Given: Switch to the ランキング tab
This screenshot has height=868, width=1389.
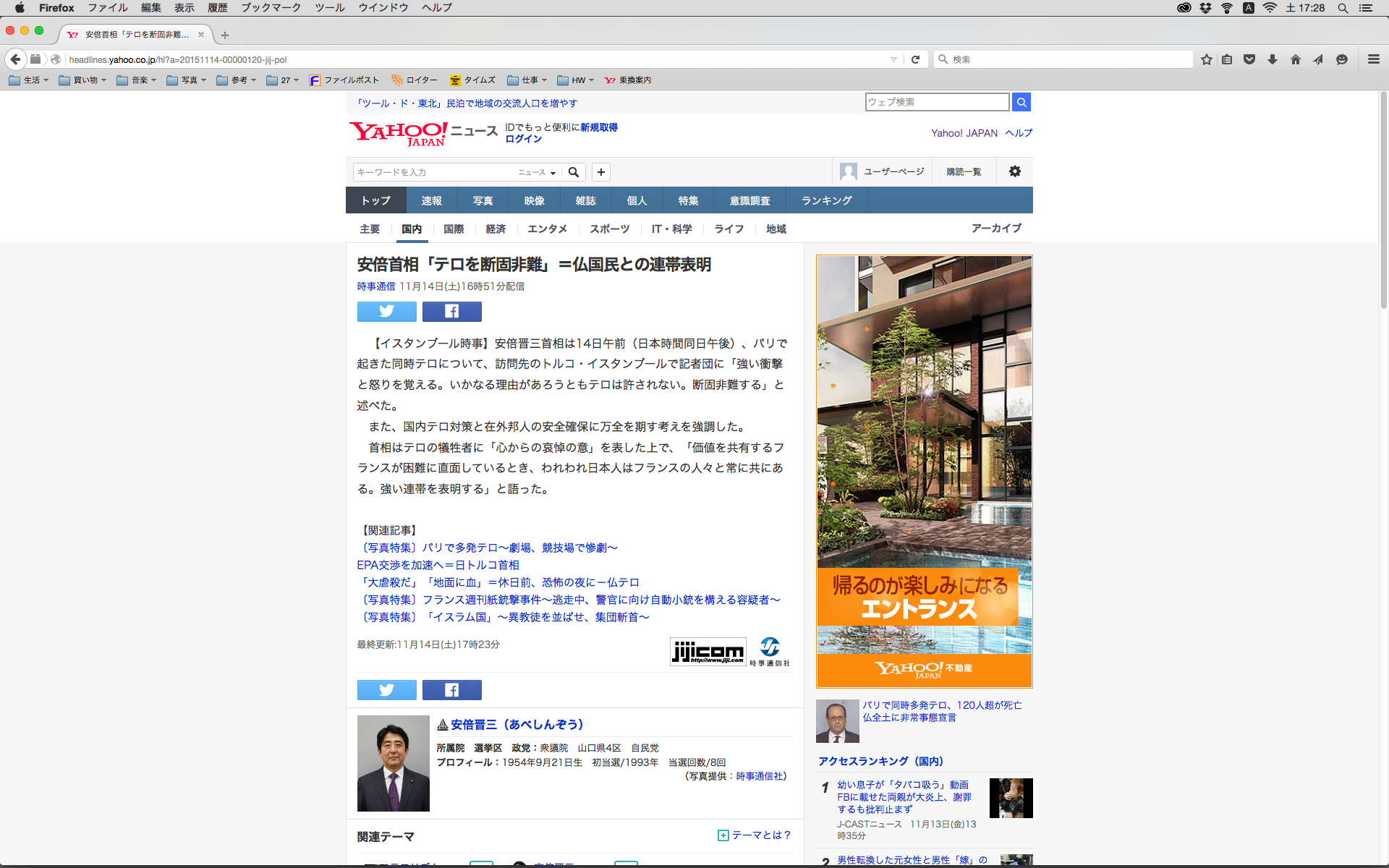Looking at the screenshot, I should 826,200.
